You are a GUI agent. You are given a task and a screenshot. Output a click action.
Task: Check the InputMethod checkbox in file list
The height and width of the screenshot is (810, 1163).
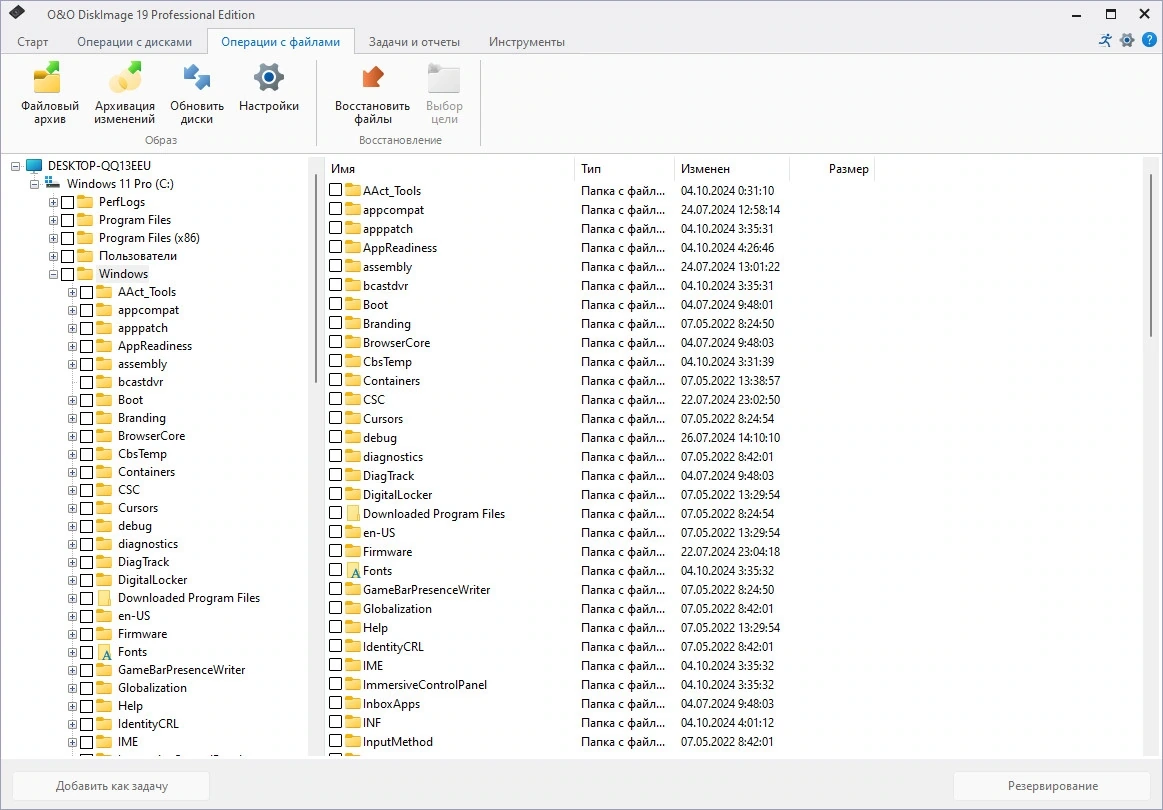[335, 741]
